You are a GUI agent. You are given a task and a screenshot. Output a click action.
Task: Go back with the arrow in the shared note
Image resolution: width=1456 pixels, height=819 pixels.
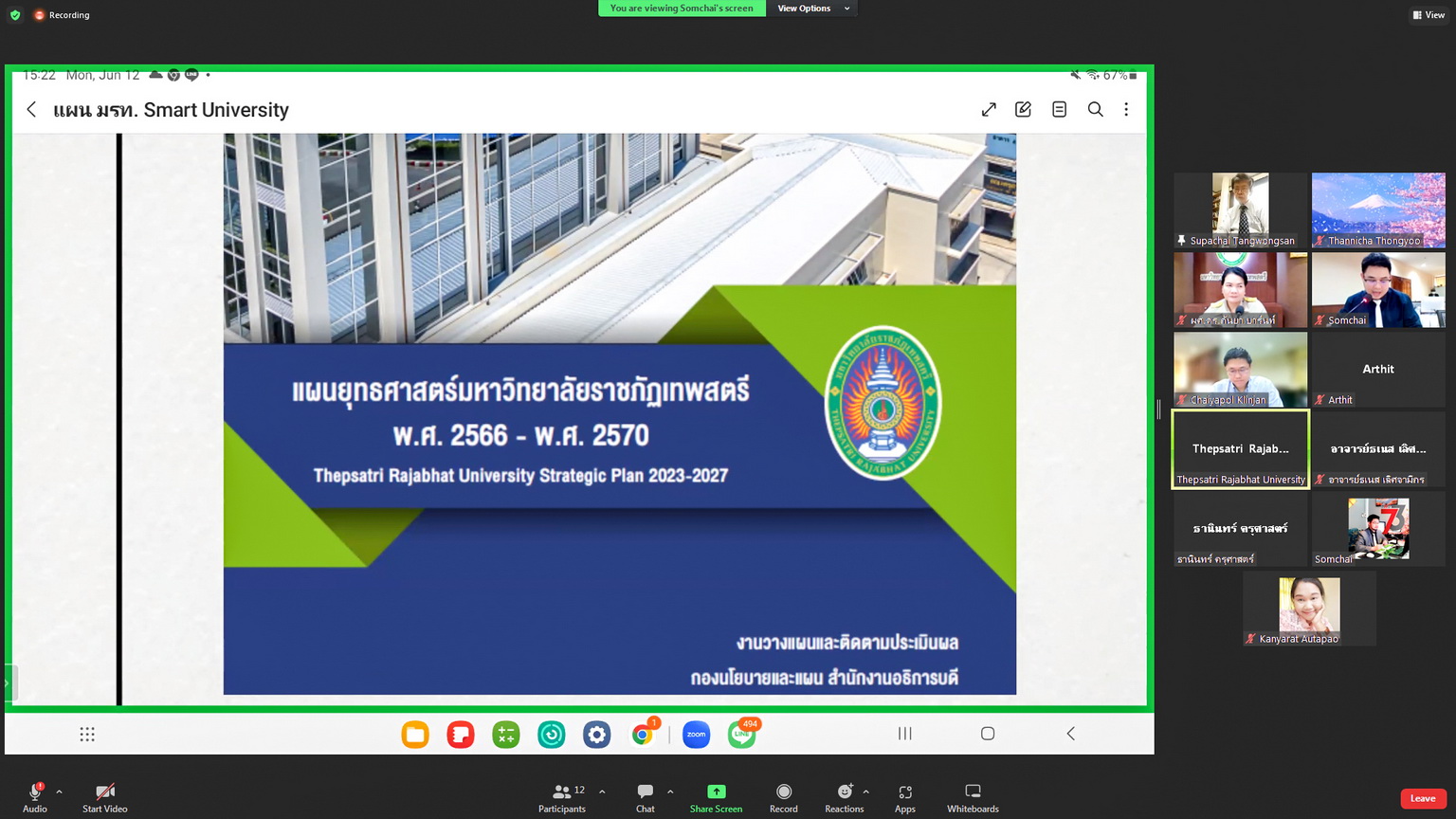(31, 109)
